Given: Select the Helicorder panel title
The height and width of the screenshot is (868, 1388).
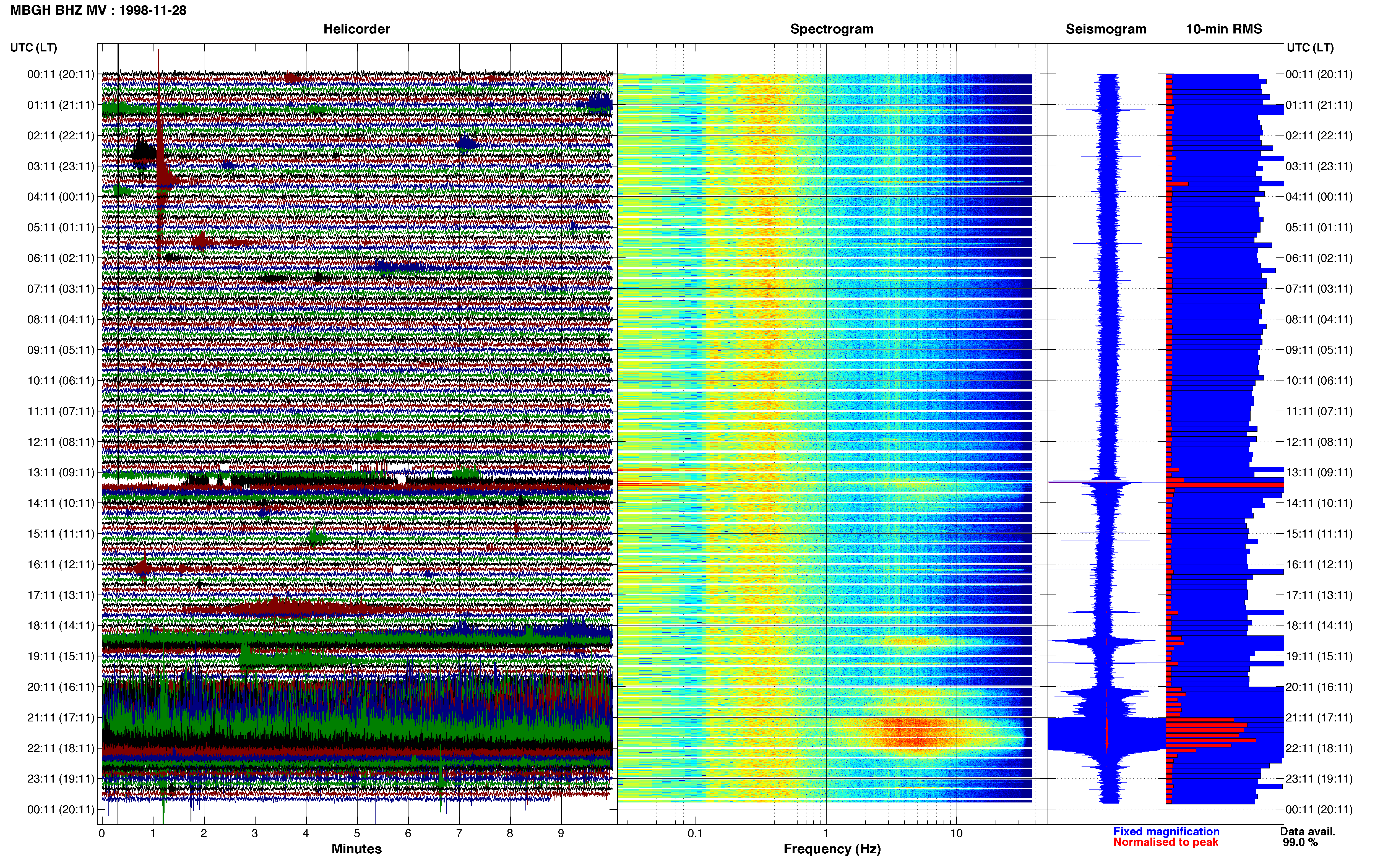Looking at the screenshot, I should (356, 29).
